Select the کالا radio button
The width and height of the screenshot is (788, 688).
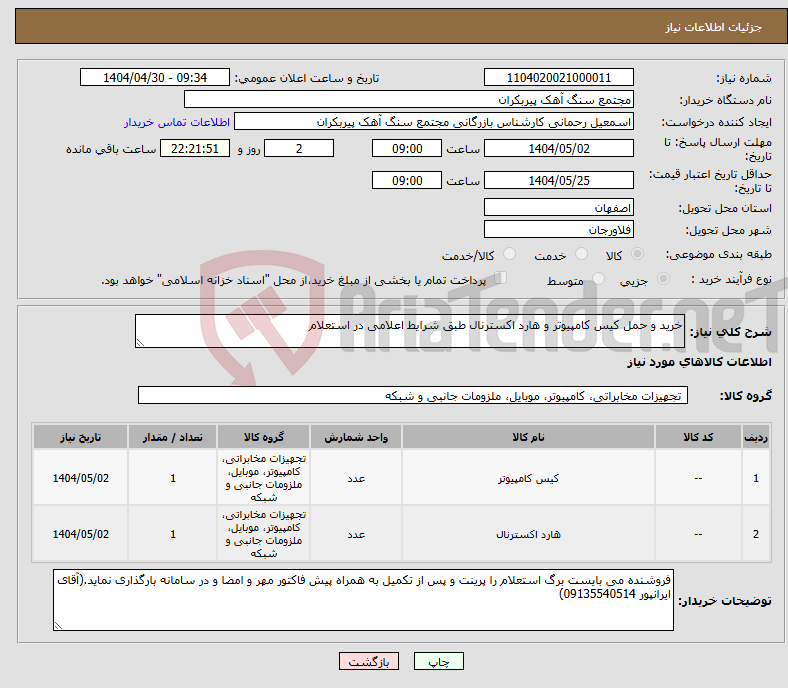(x=637, y=254)
